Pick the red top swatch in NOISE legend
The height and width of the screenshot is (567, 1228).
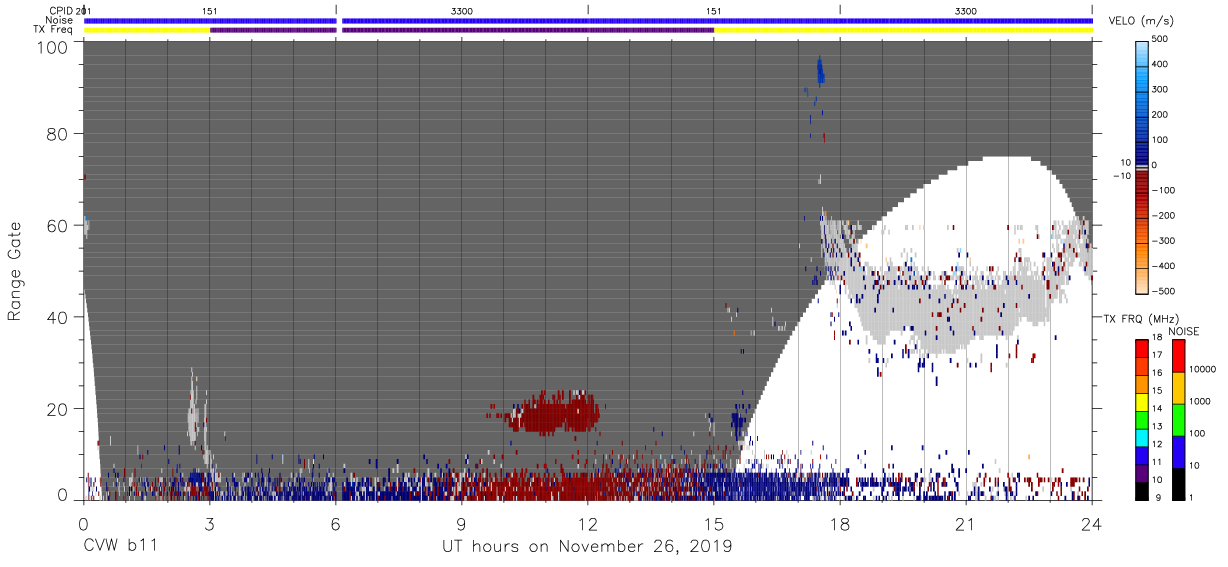coord(1177,356)
